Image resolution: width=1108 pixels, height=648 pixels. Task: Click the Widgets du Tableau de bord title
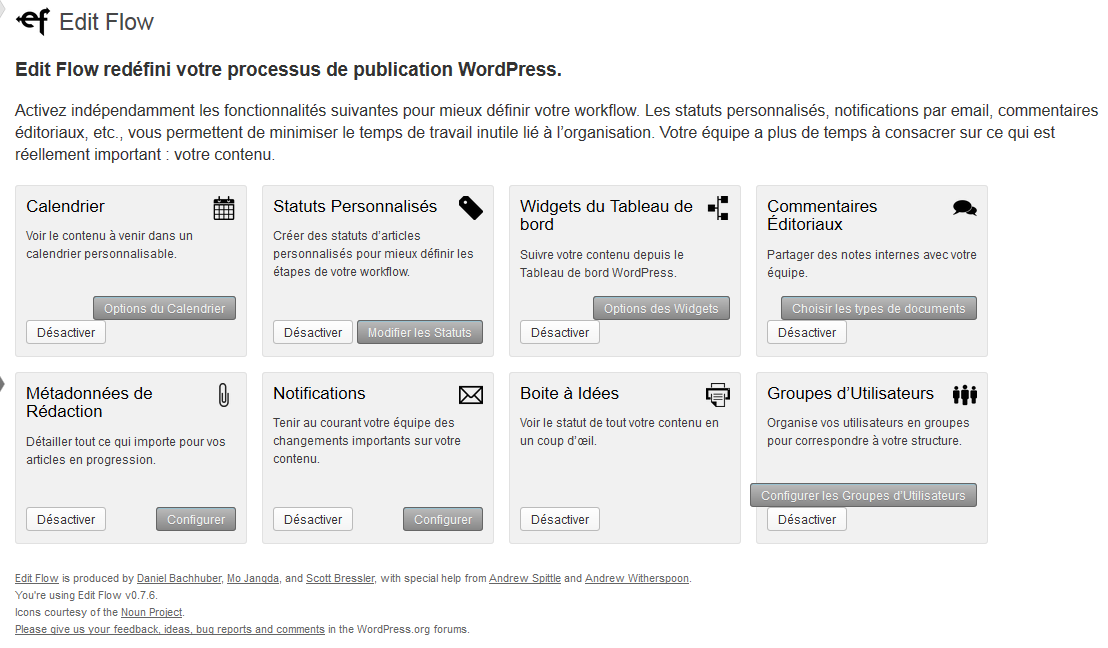606,216
